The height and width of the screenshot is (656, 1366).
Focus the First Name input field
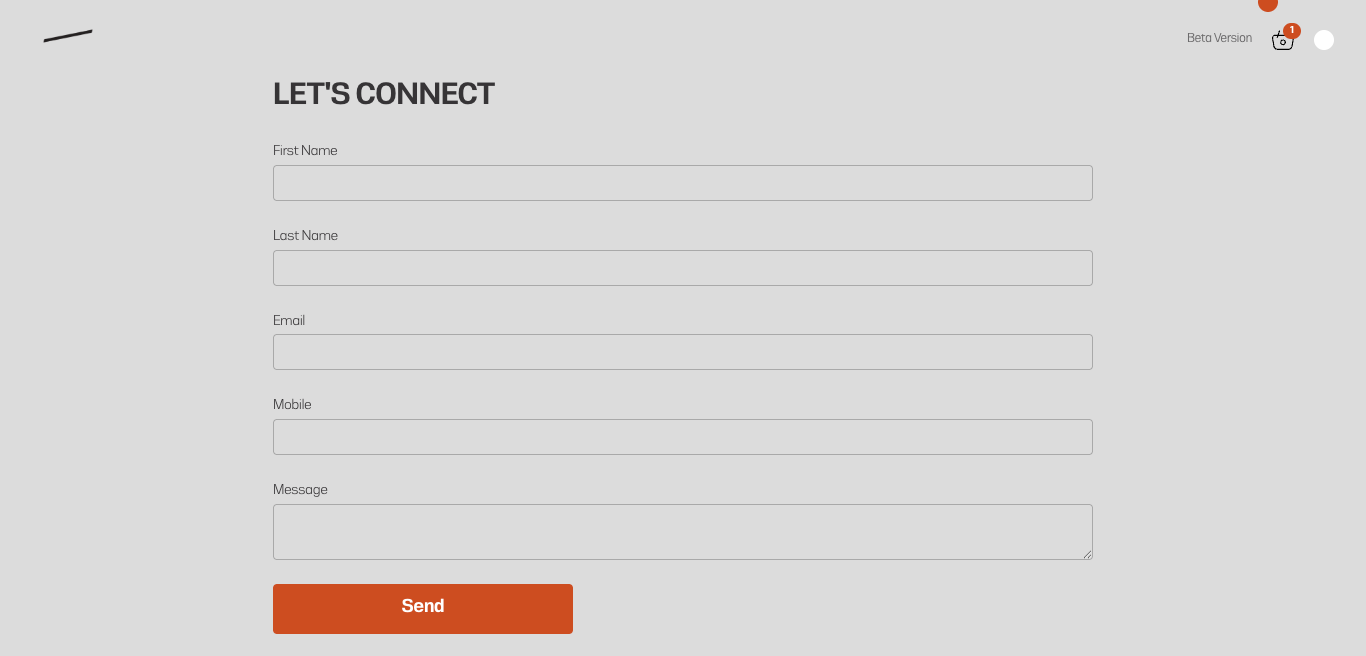pos(683,183)
